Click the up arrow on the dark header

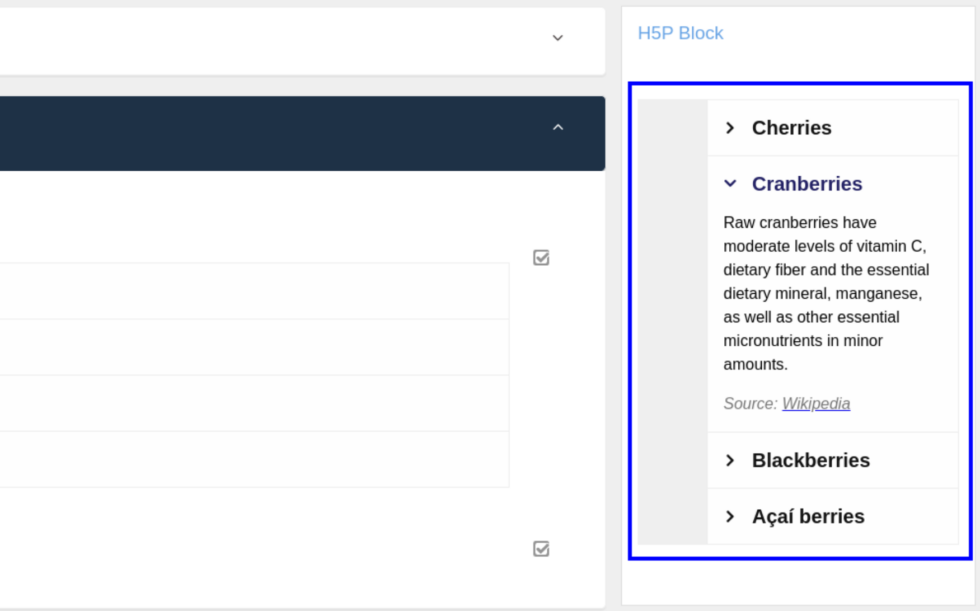point(558,128)
